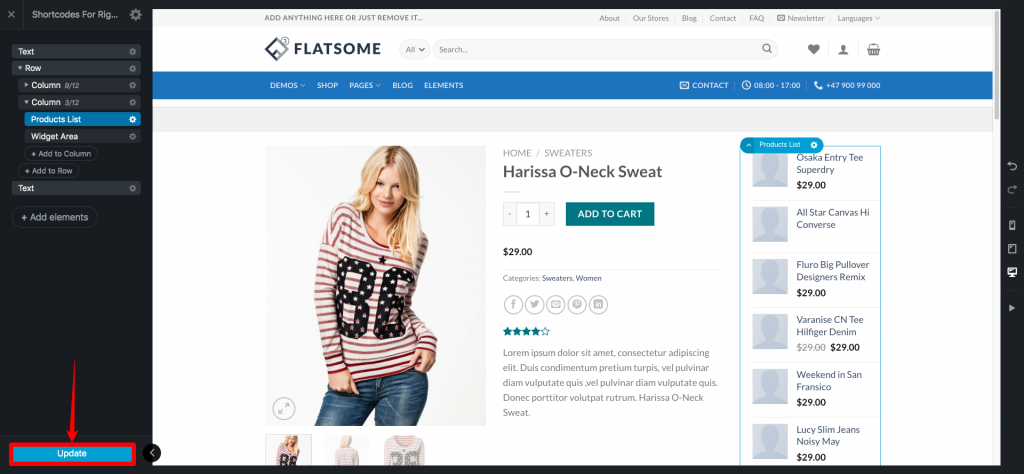1024x474 pixels.
Task: Expand the Column 9/12 item
Action: [27, 85]
